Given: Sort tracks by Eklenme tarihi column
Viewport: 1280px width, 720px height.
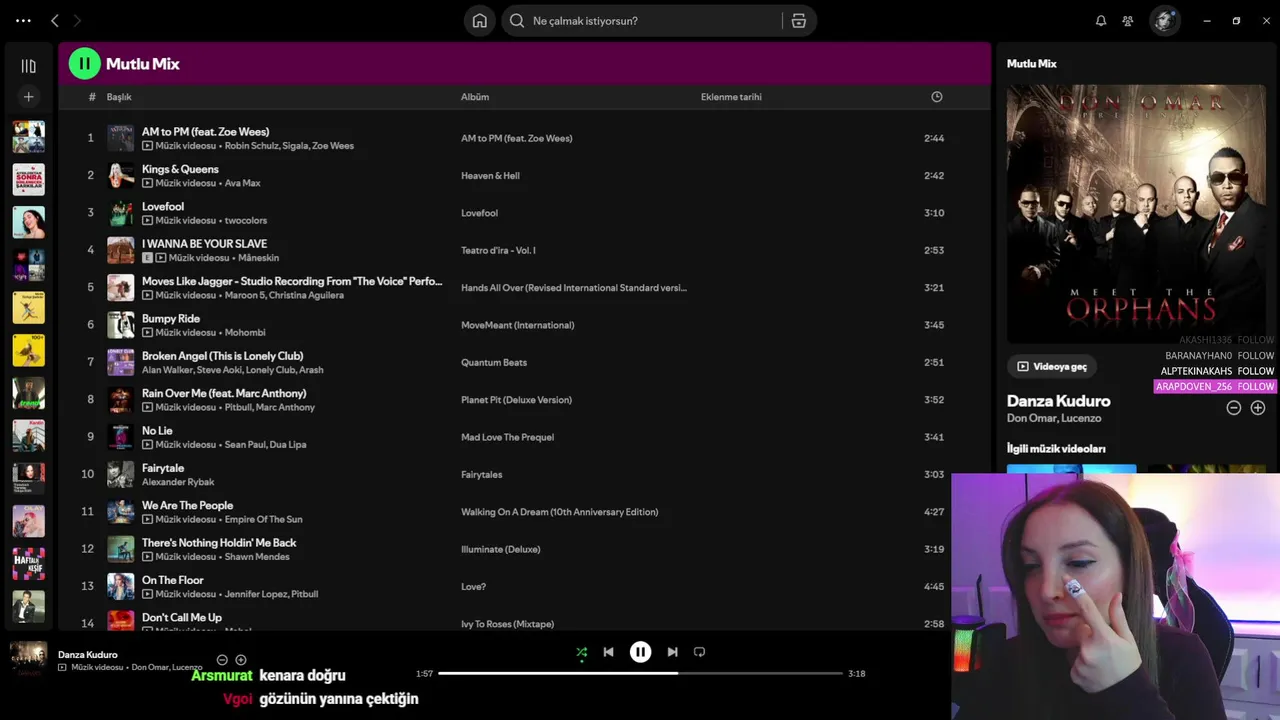Looking at the screenshot, I should coord(731,97).
